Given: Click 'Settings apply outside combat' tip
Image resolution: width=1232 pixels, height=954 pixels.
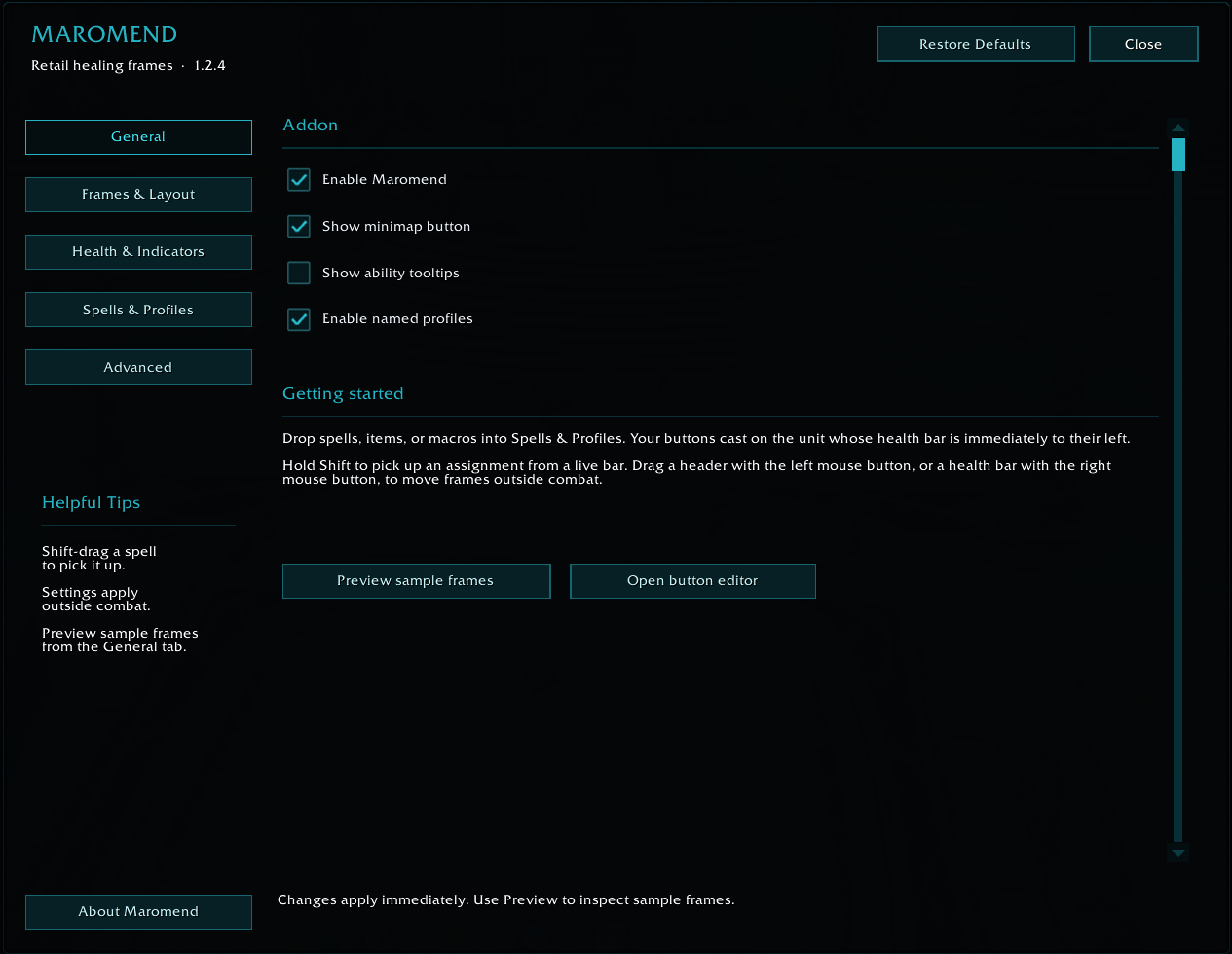Looking at the screenshot, I should click(96, 599).
